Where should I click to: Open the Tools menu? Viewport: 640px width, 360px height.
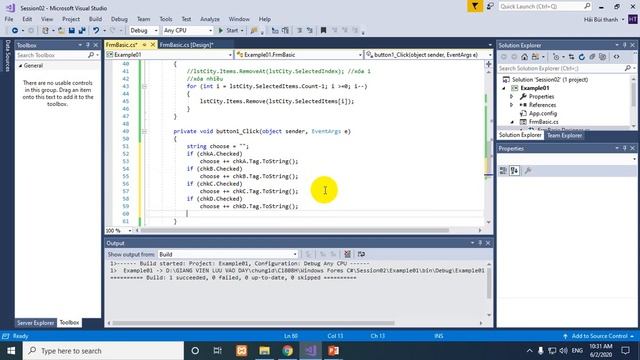(166, 19)
